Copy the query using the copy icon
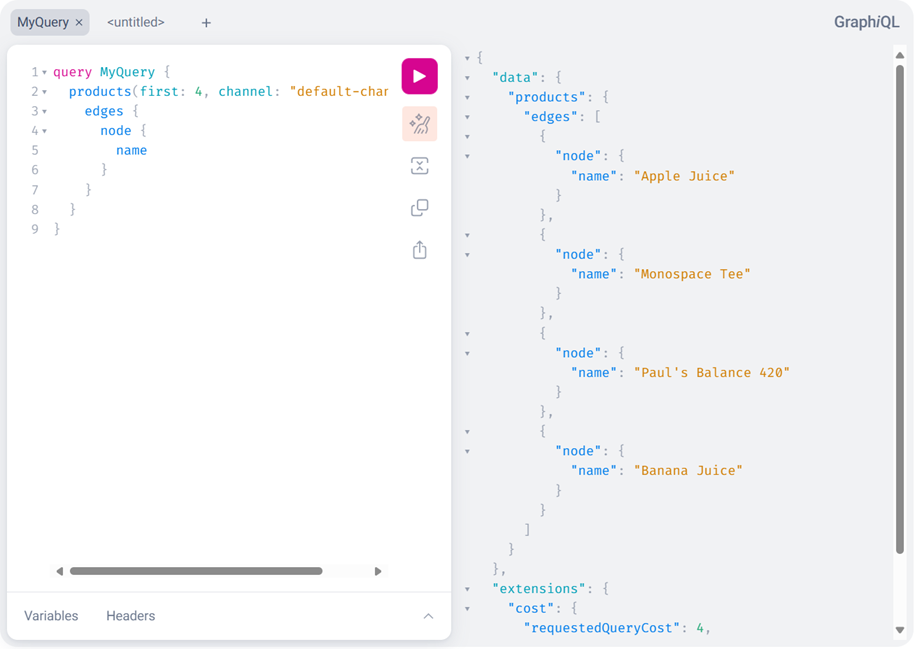 (x=419, y=208)
